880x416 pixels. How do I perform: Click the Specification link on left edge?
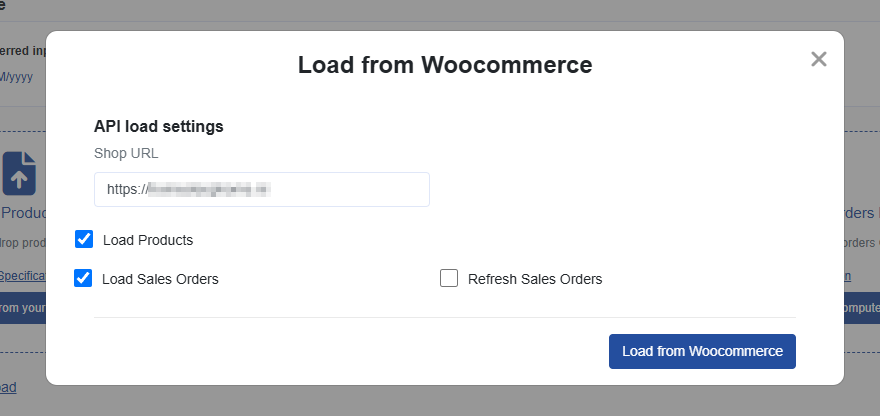(22, 276)
